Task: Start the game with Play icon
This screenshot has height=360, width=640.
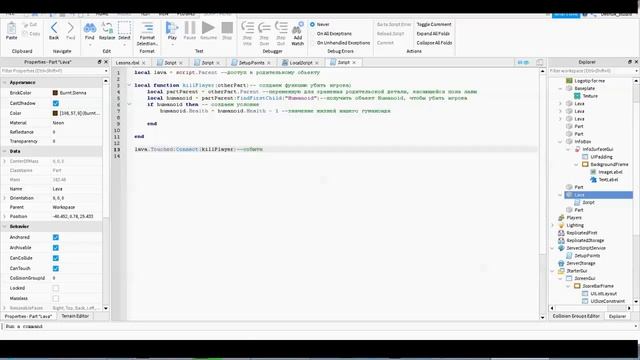Action: click(x=172, y=28)
